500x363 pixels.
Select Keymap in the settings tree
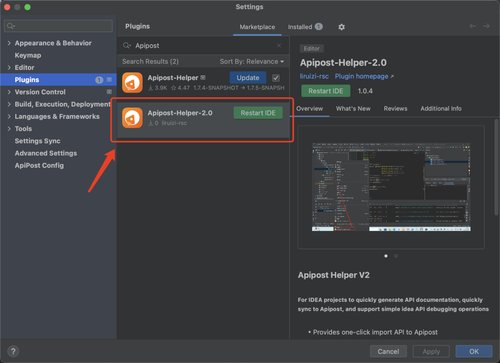tap(28, 55)
